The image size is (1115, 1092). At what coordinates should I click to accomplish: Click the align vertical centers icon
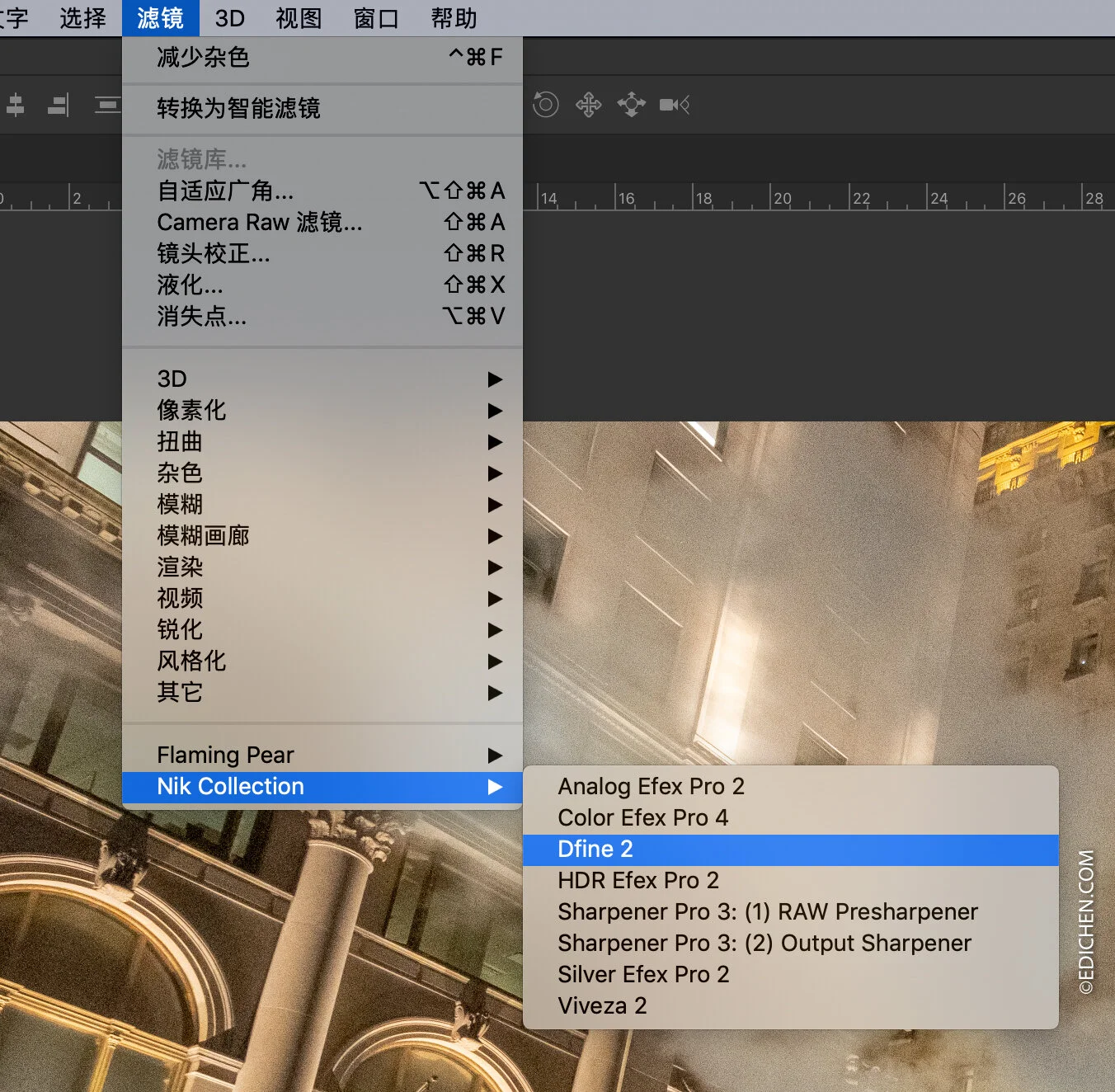pos(16,105)
